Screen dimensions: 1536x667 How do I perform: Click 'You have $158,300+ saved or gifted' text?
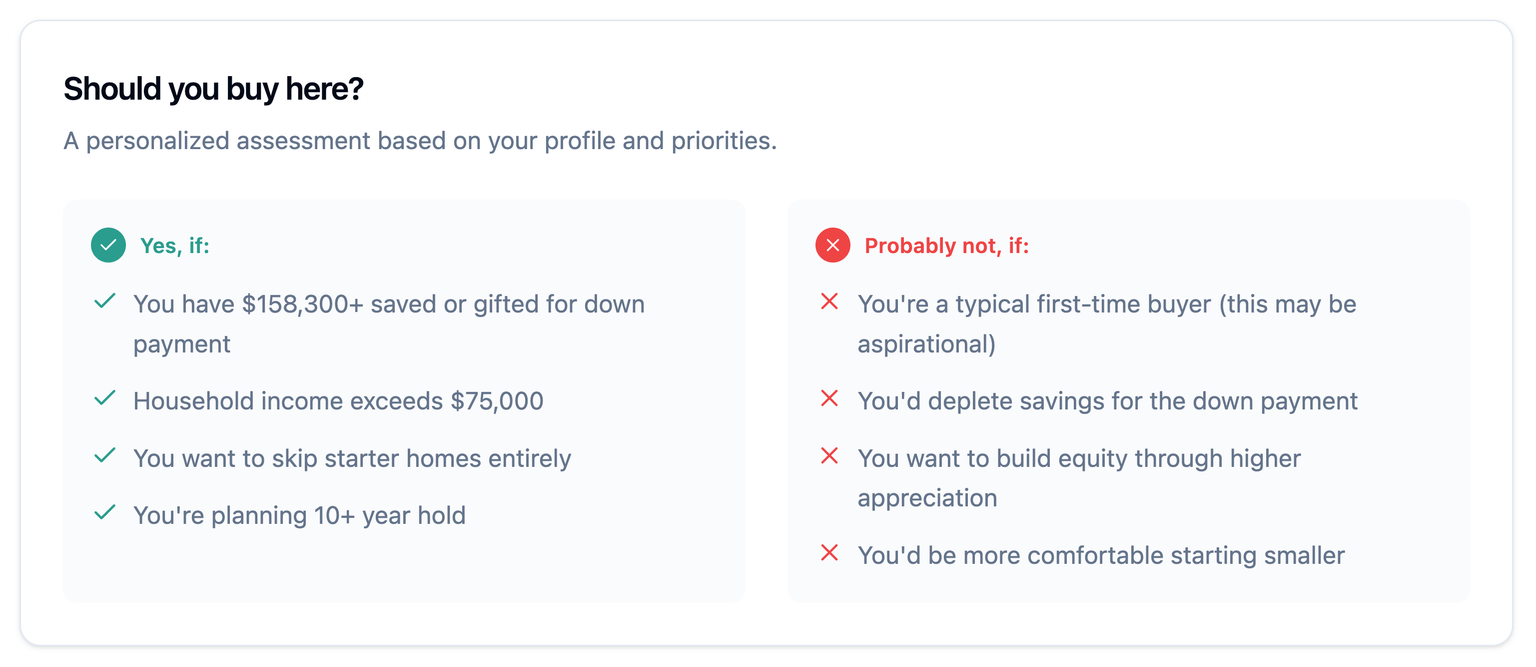coord(389,304)
